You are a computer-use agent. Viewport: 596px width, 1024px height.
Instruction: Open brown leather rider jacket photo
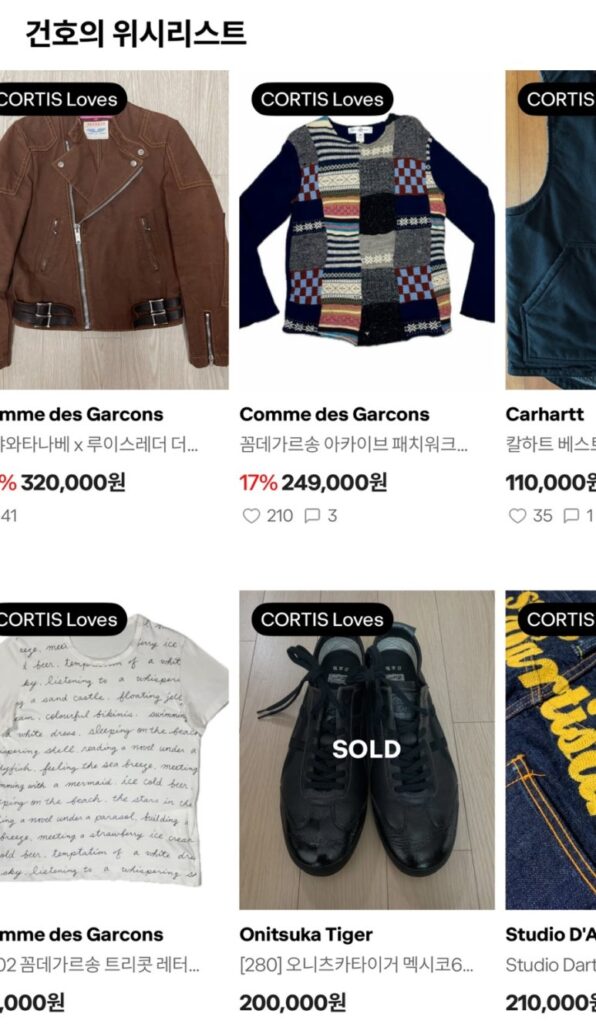pyautogui.click(x=114, y=230)
